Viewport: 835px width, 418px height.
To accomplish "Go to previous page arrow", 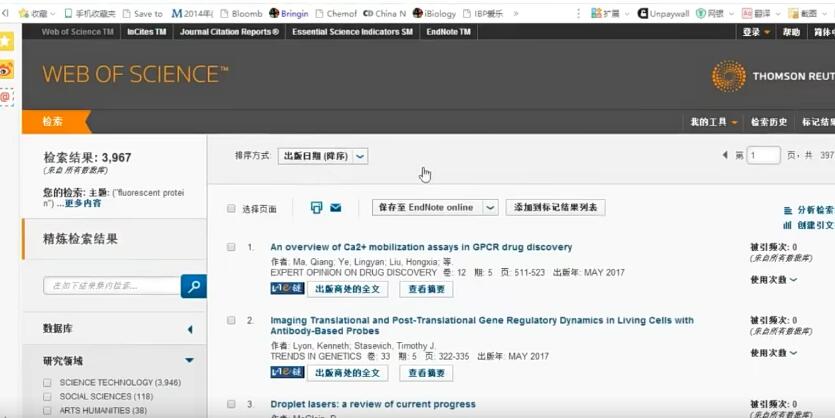I will [725, 155].
